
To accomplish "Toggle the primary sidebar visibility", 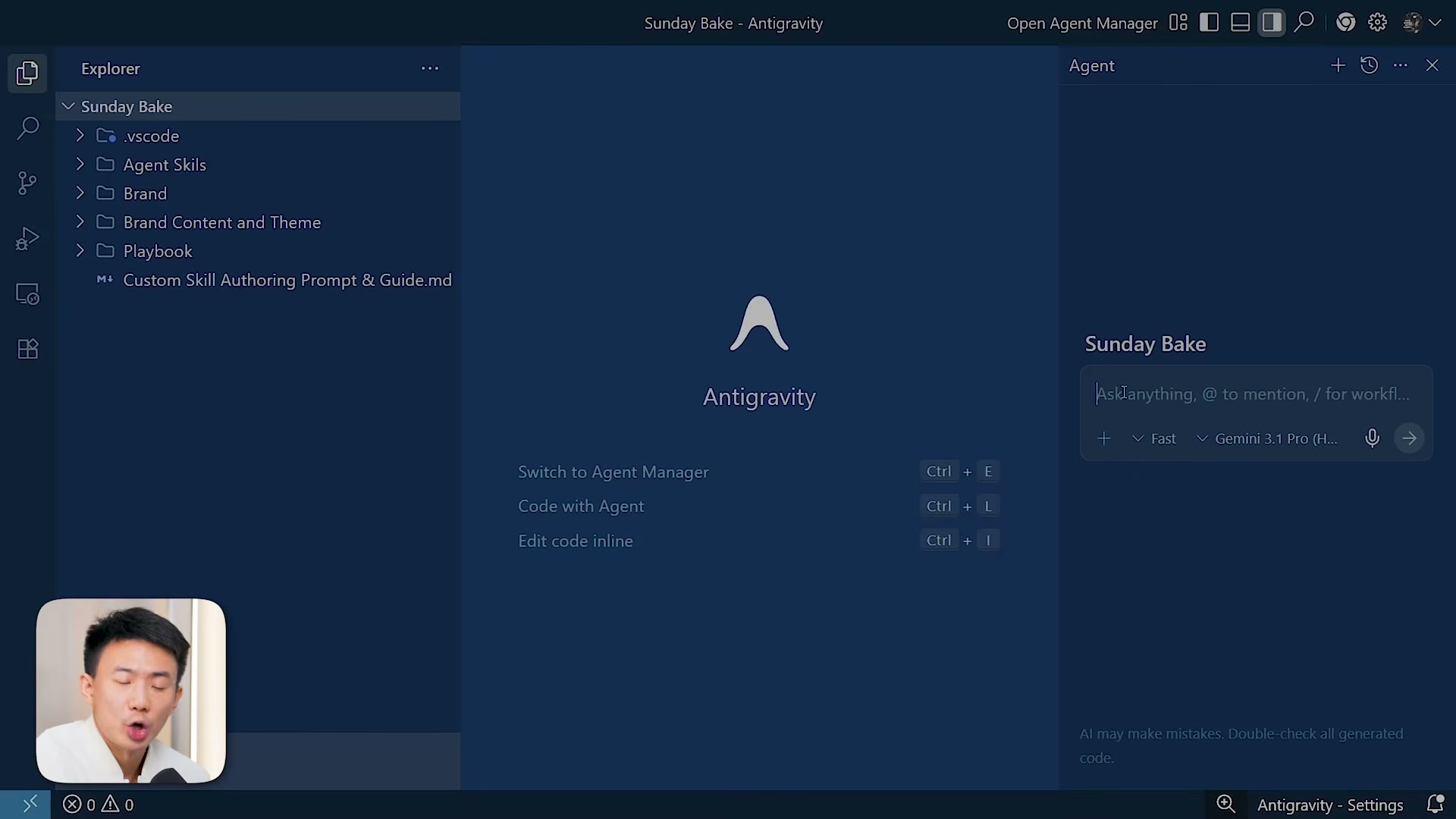I will pos(1210,22).
